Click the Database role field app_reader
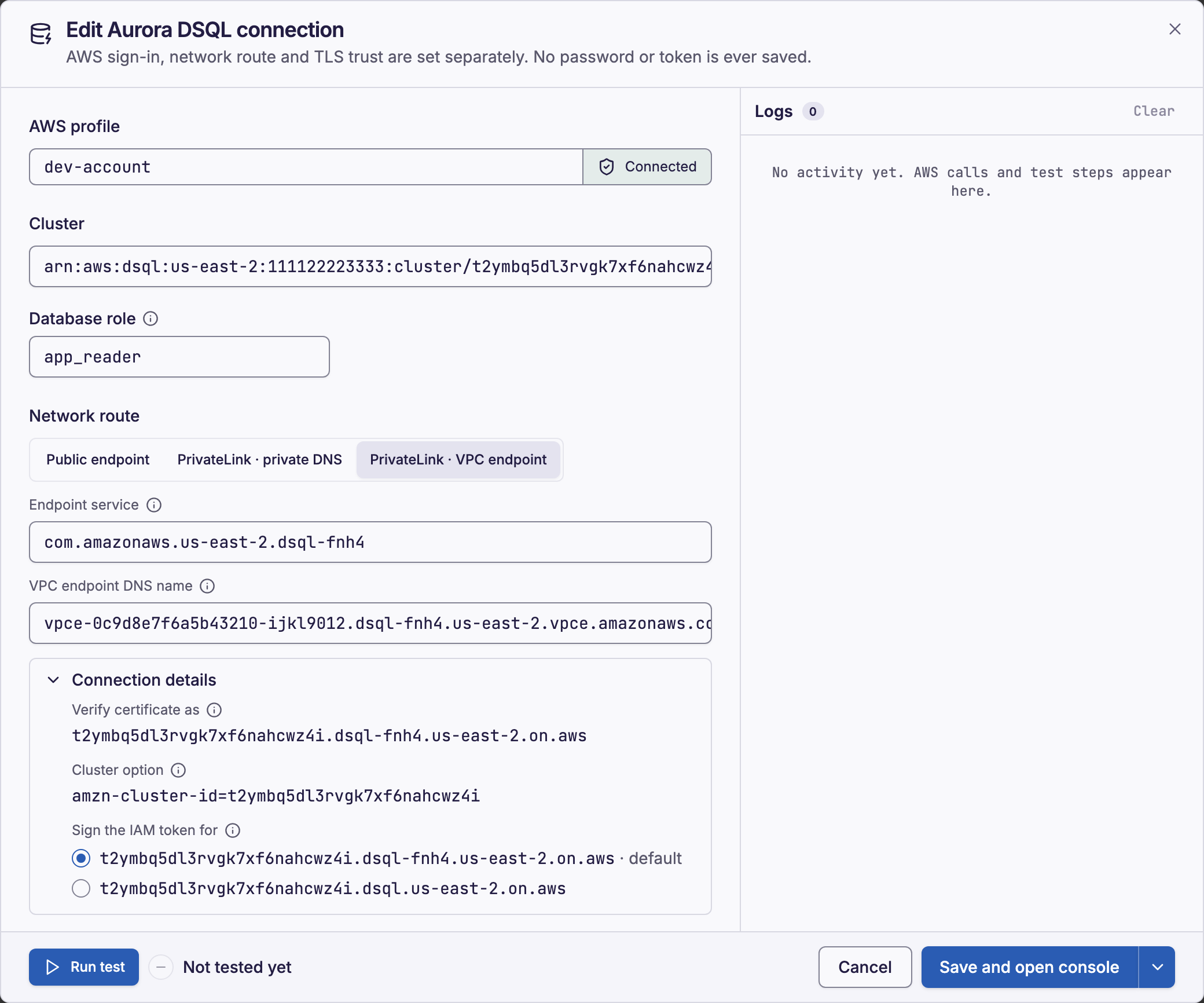Viewport: 1204px width, 1003px height. (179, 357)
